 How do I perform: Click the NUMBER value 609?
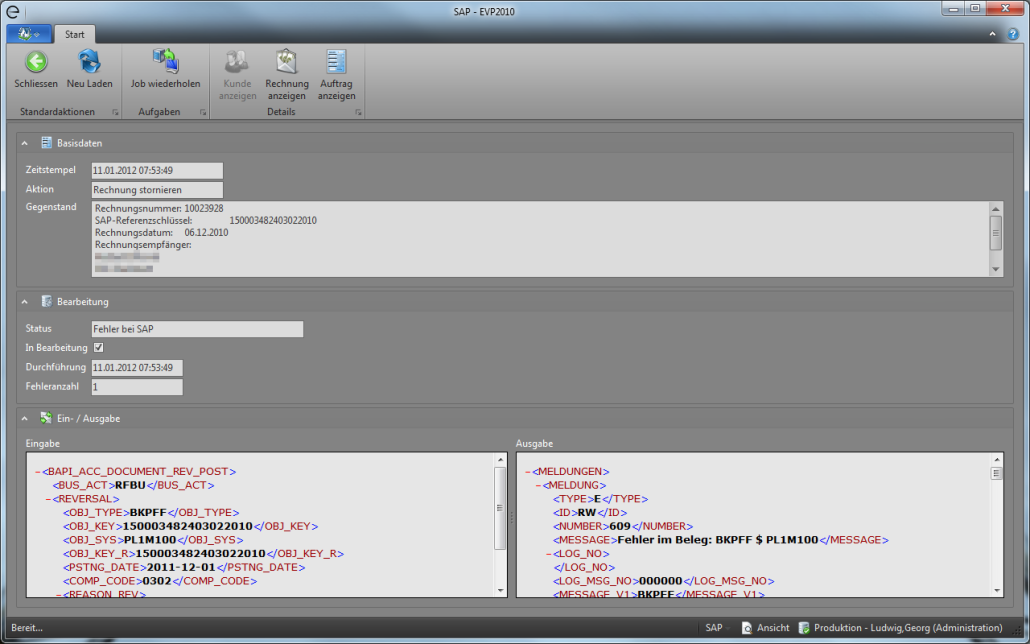[620, 526]
